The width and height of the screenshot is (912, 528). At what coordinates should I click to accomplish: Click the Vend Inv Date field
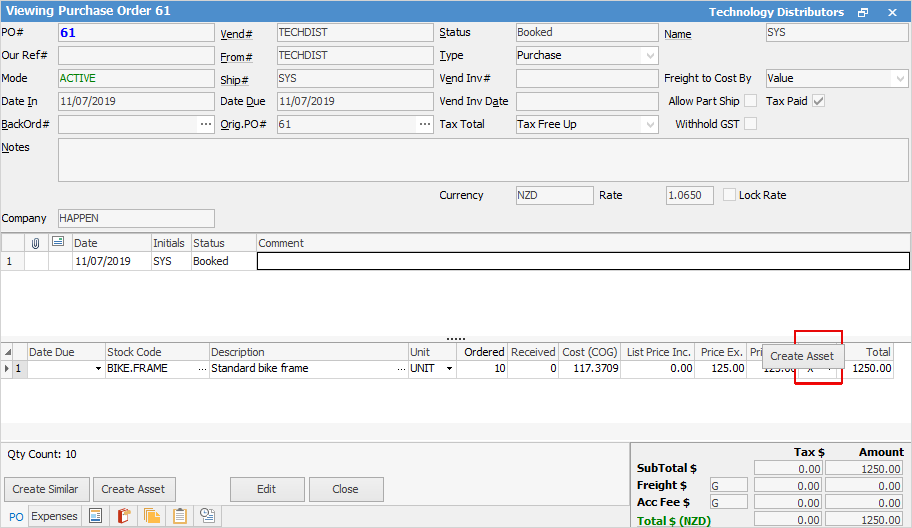(587, 101)
